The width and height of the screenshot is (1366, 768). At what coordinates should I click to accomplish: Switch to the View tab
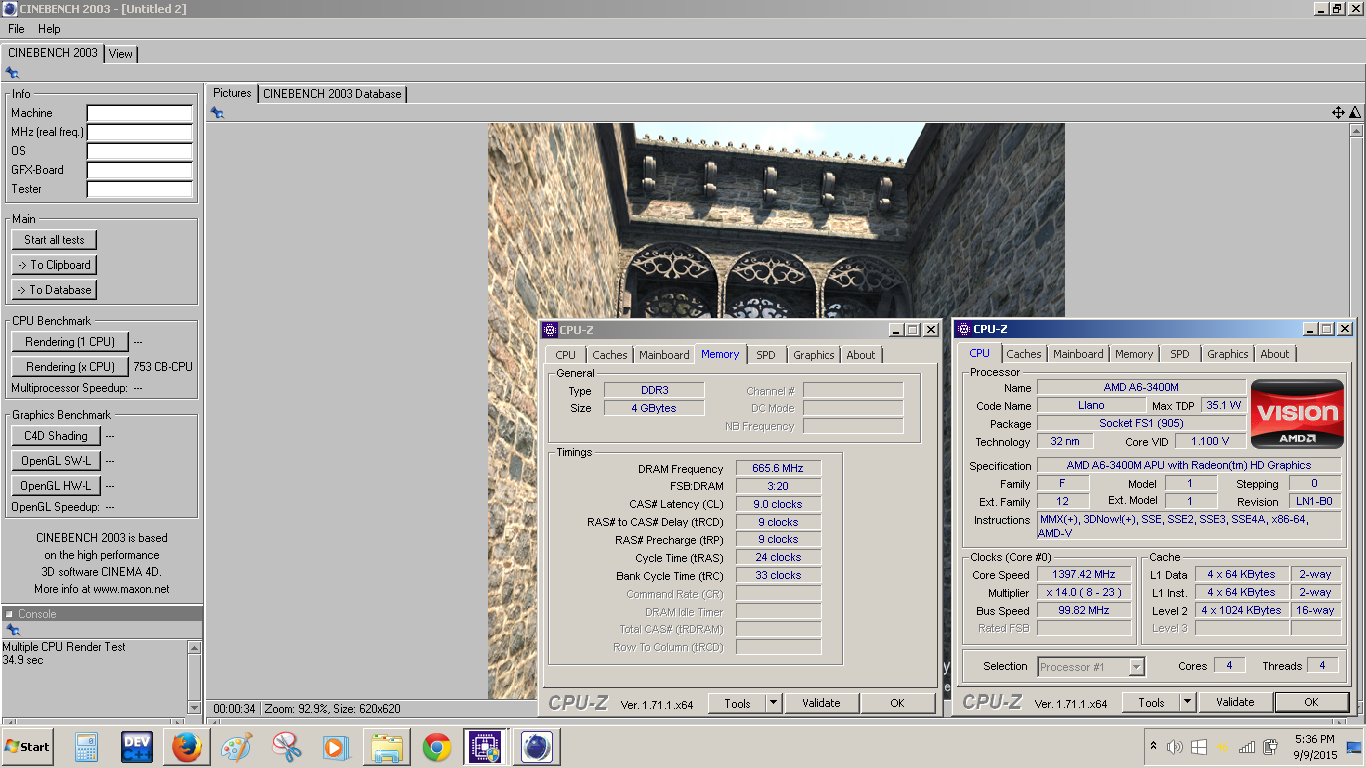(x=121, y=54)
